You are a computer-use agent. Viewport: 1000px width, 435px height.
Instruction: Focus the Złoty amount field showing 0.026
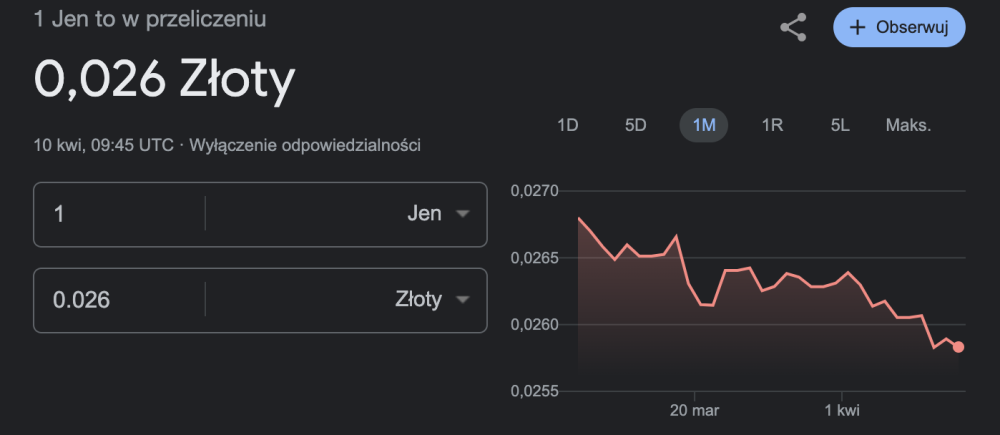point(120,300)
